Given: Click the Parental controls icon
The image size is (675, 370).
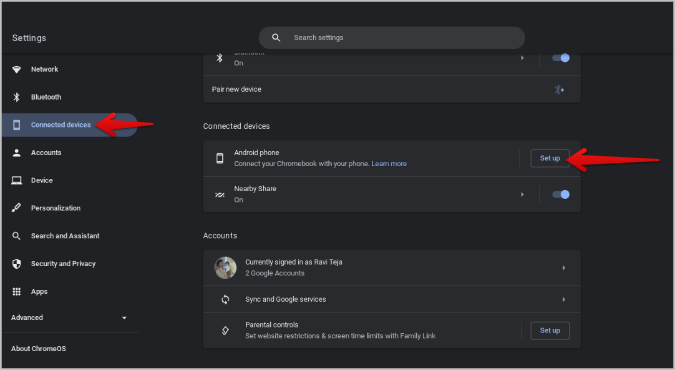Looking at the screenshot, I should tap(225, 330).
